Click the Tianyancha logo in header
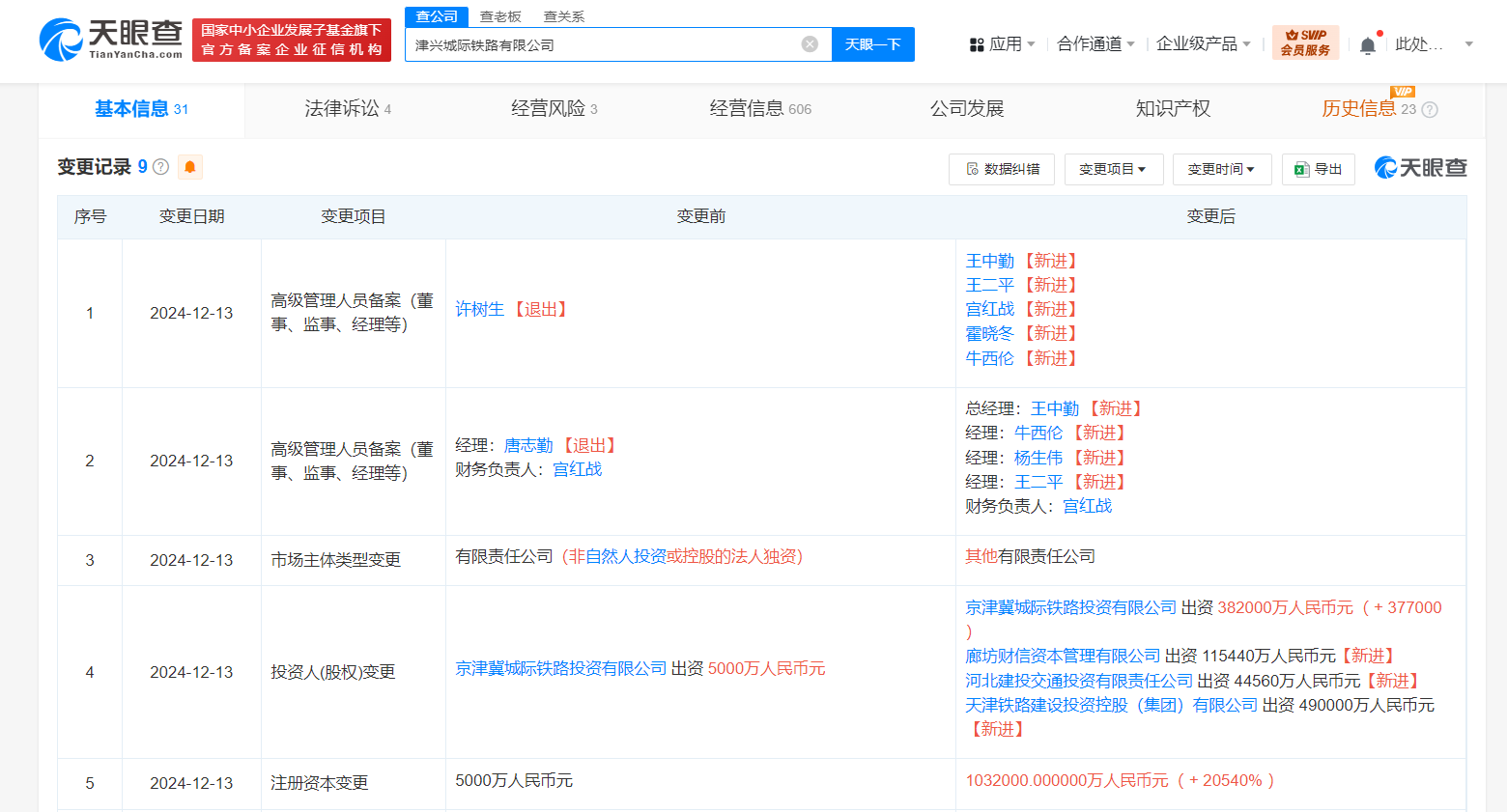This screenshot has height=812, width=1507. click(x=111, y=40)
